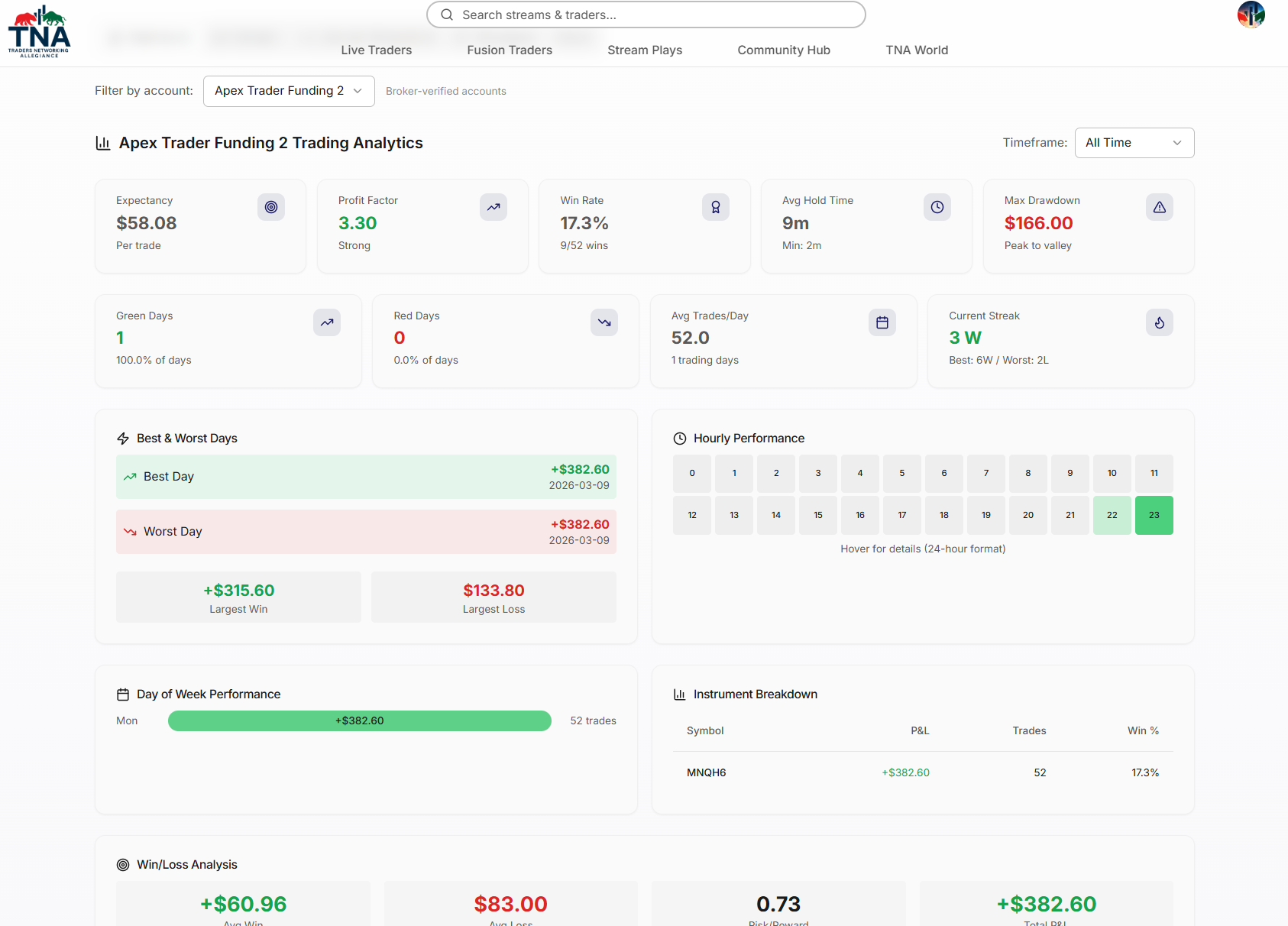The height and width of the screenshot is (926, 1288).
Task: Open the account filter dropdown
Action: pyautogui.click(x=289, y=91)
